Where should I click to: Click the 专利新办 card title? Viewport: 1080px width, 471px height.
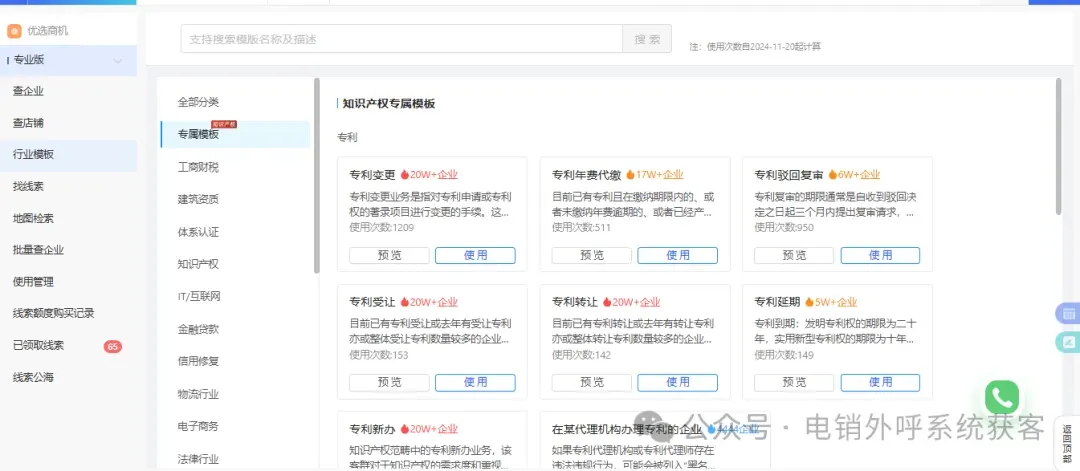coord(373,430)
